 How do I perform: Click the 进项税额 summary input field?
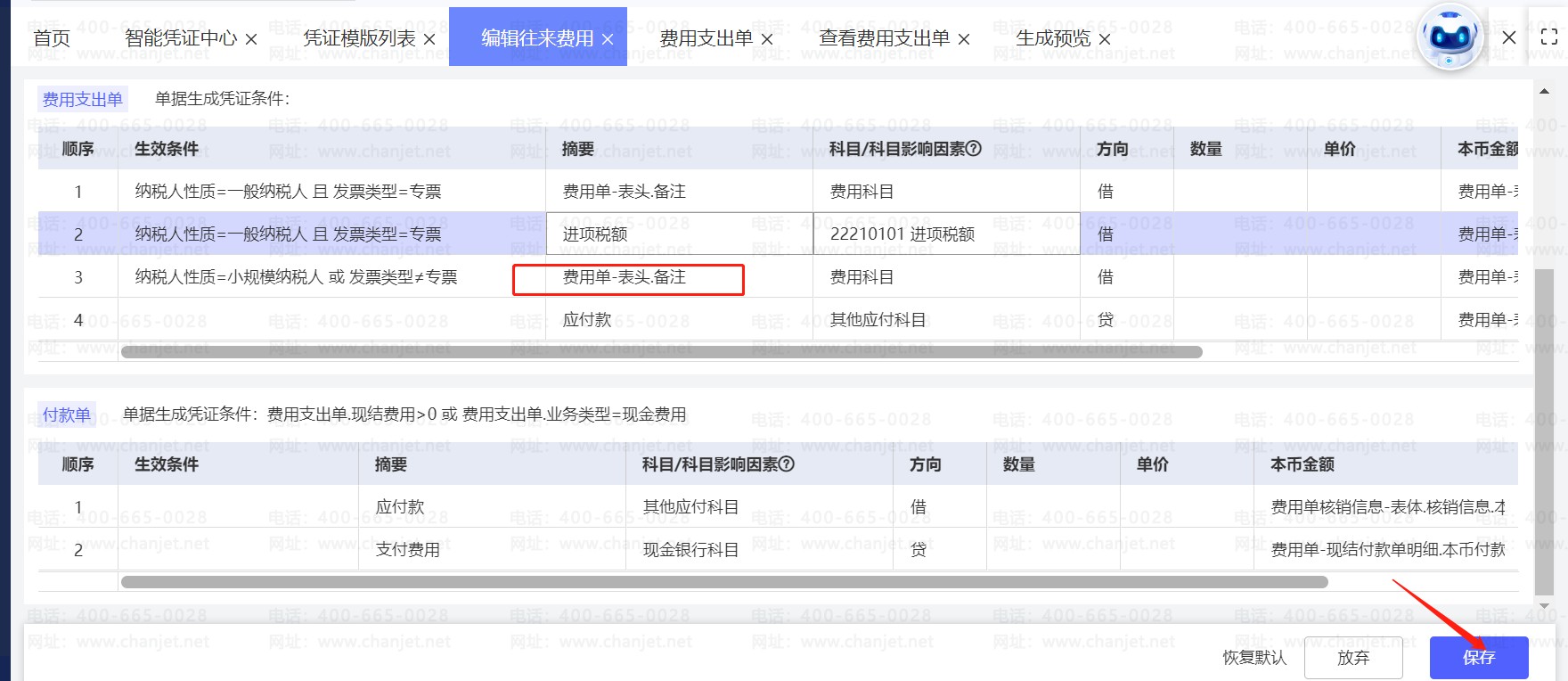[x=679, y=234]
